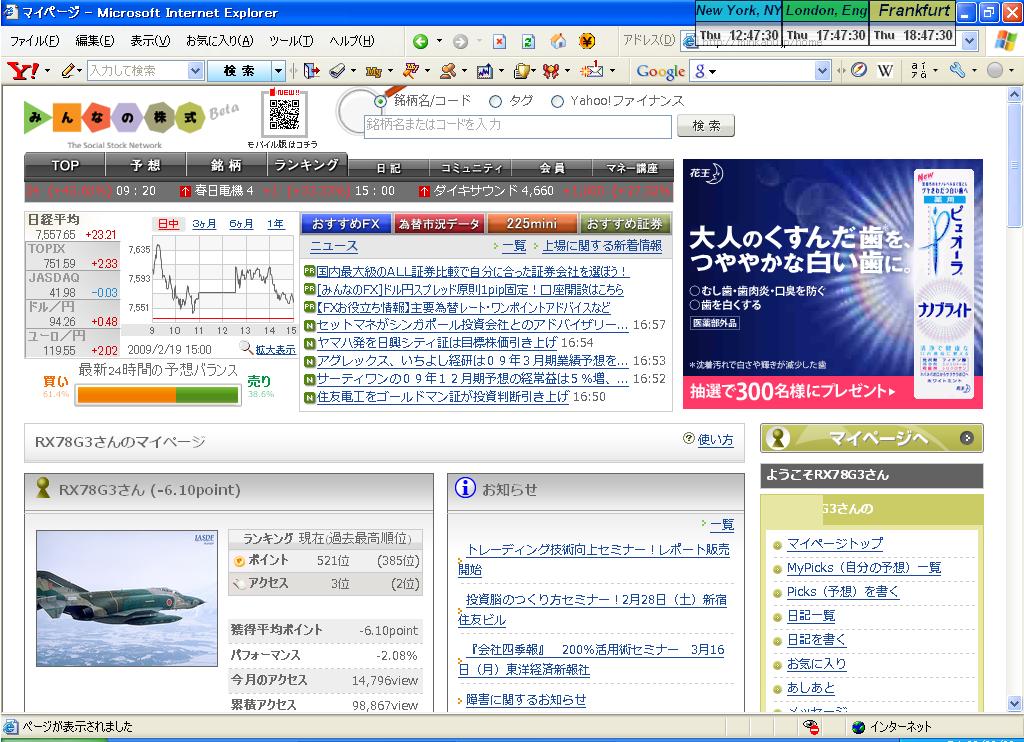The image size is (1024, 742).
Task: Open the MyPicks（自分の予想）一覧 link
Action: [x=864, y=568]
